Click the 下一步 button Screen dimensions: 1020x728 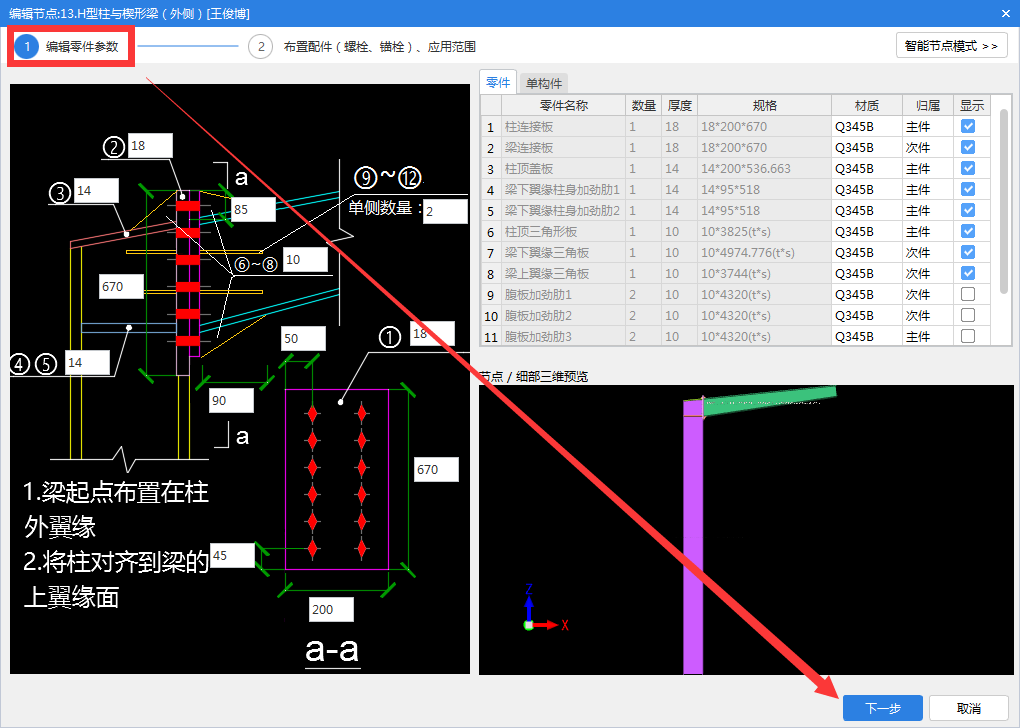(x=882, y=708)
